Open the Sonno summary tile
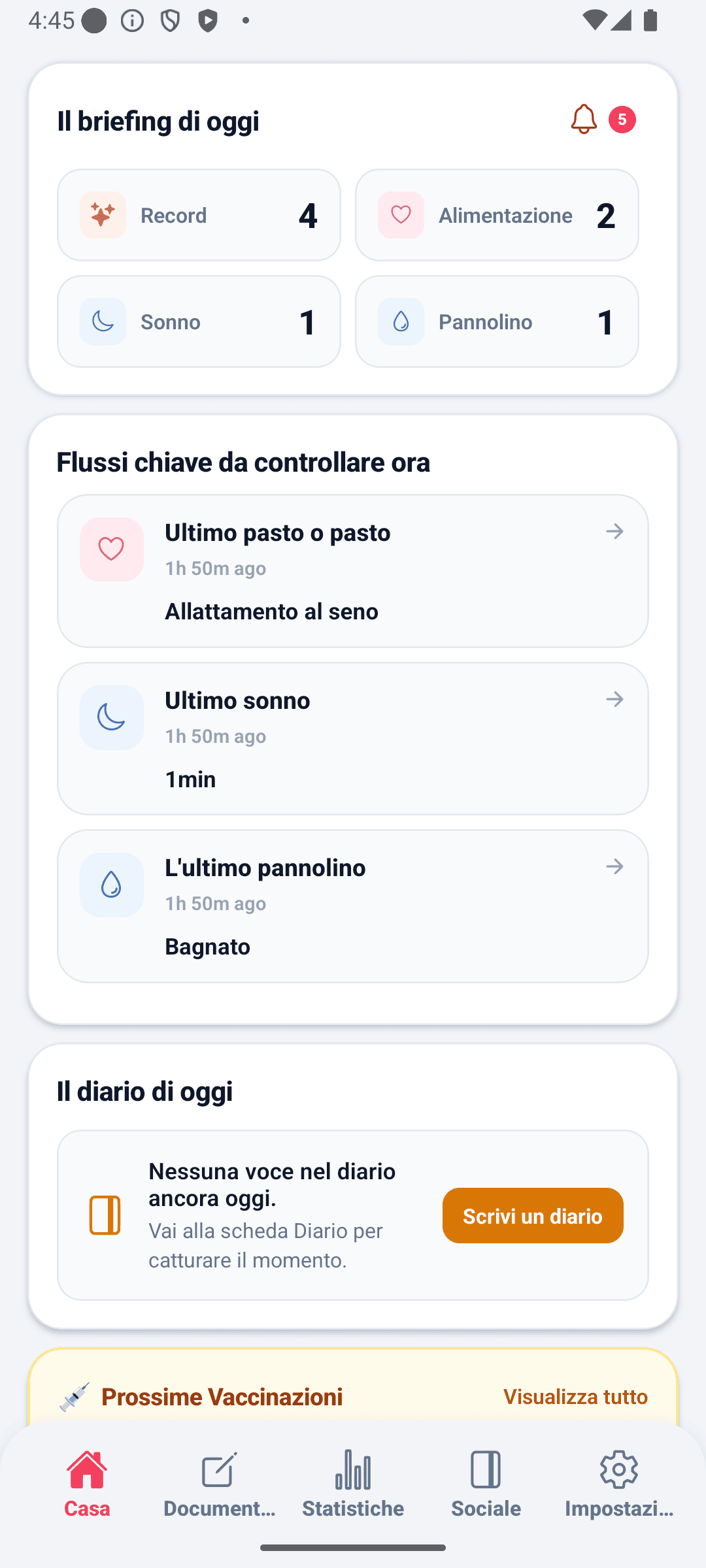The width and height of the screenshot is (706, 1568). [x=199, y=321]
